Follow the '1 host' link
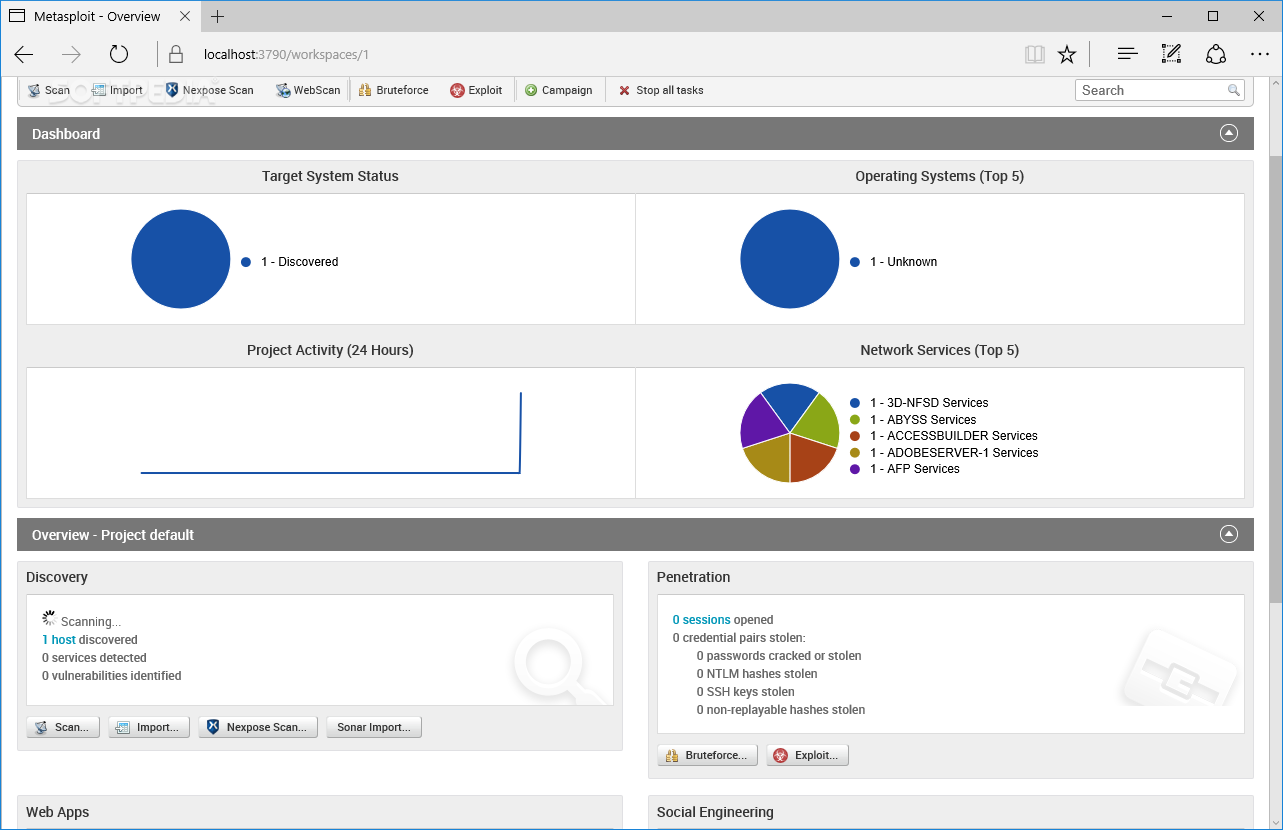 pyautogui.click(x=59, y=640)
